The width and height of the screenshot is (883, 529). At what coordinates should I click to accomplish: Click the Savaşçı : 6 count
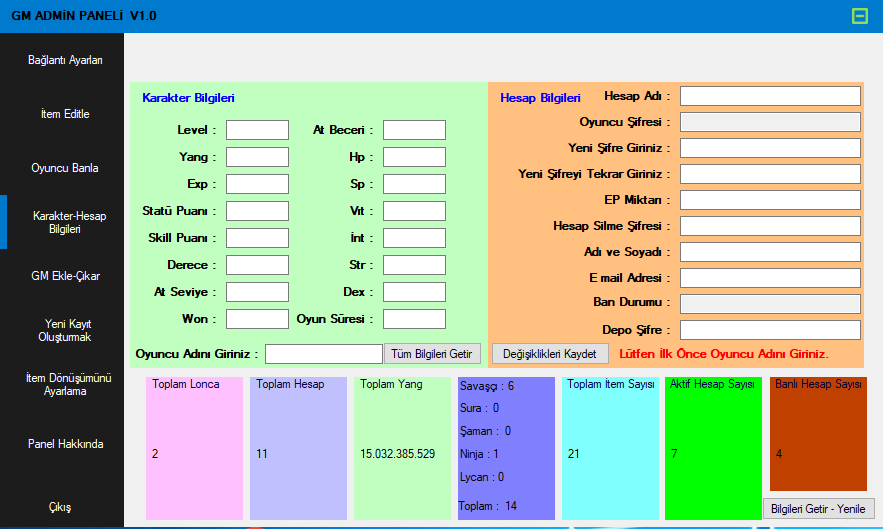[x=487, y=386]
